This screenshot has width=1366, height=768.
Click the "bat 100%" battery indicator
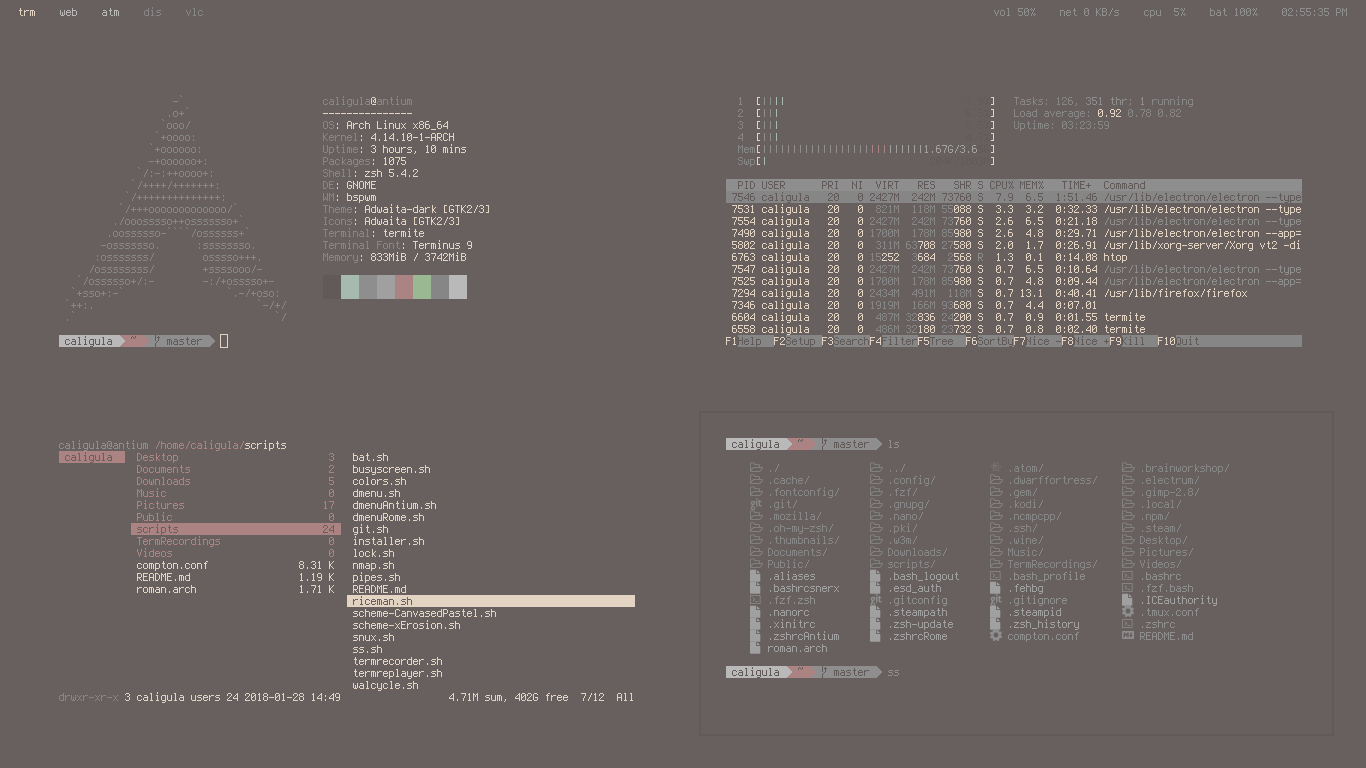1233,12
